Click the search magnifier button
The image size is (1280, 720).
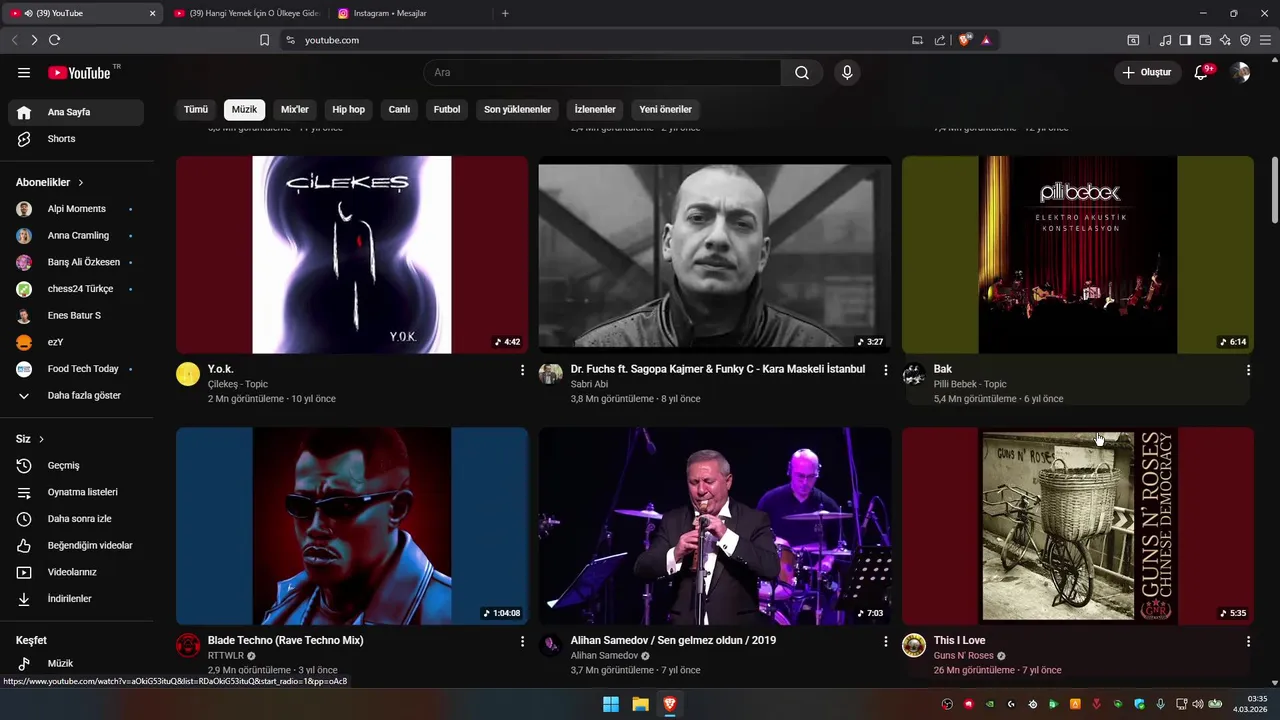click(x=802, y=73)
